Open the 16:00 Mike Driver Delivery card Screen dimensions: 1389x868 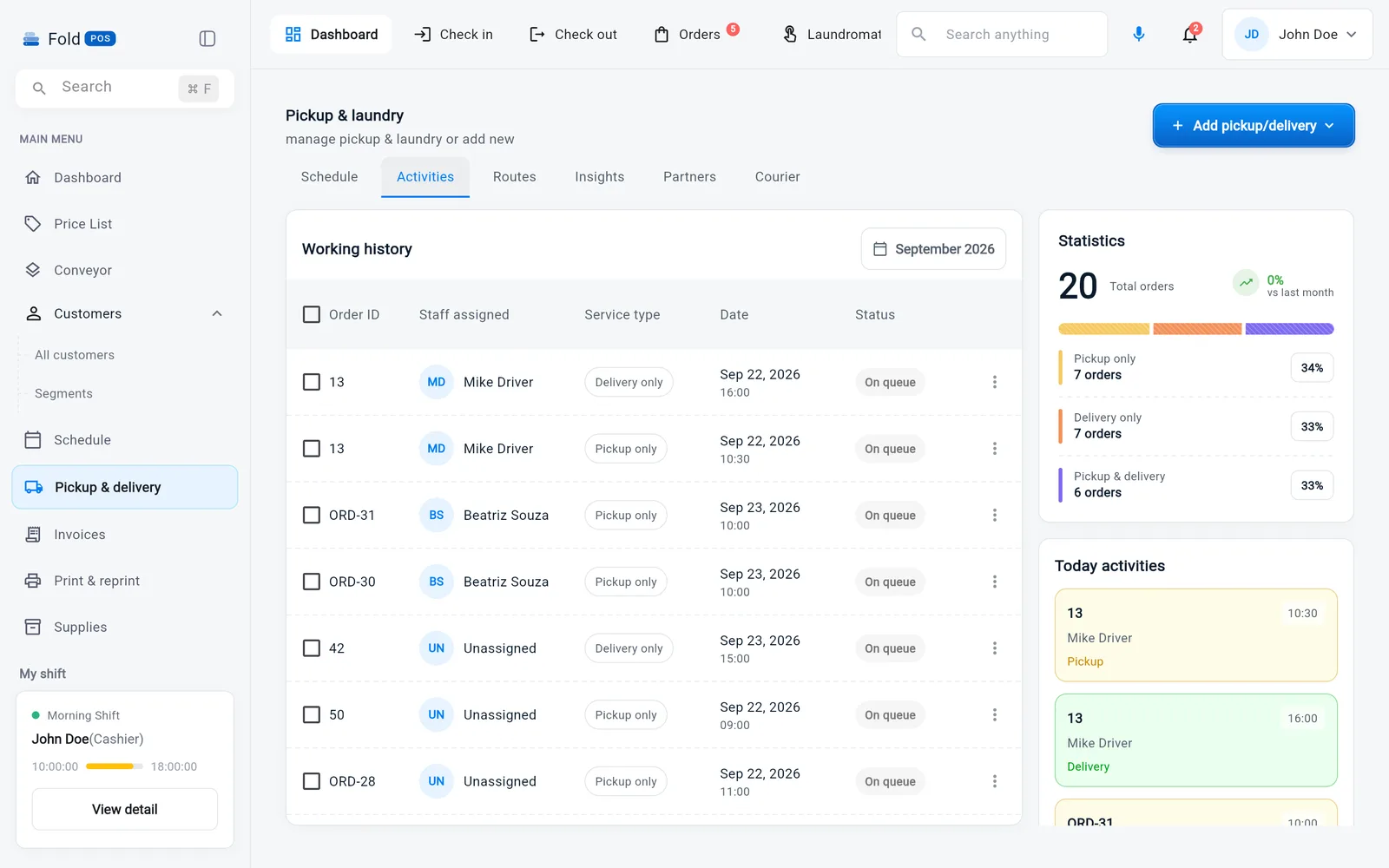click(1195, 740)
